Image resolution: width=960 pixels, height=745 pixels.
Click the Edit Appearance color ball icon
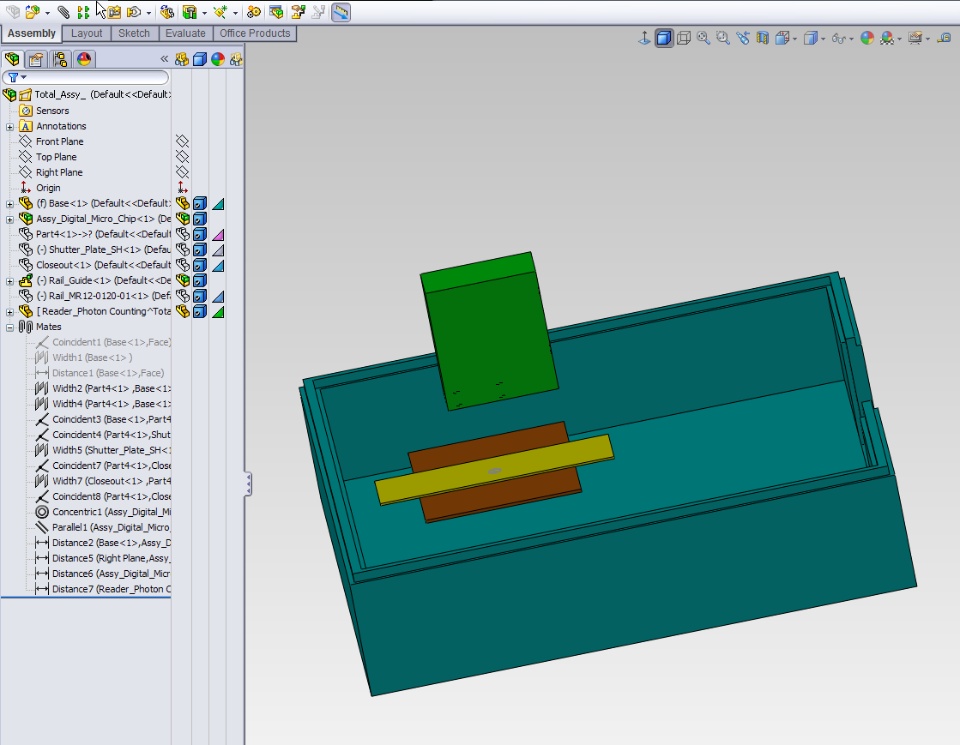point(867,38)
